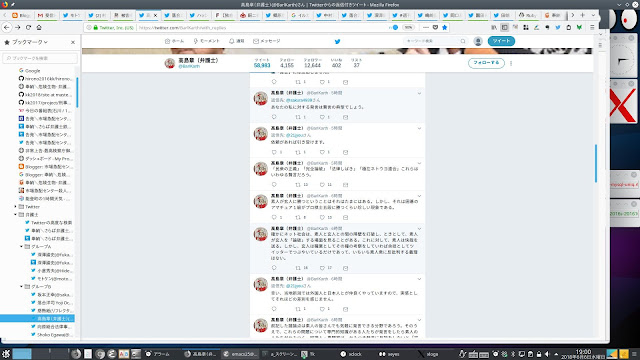The width and height of the screenshot is (640, 360).
Task: Click the green padlock site identity icon
Action: (96, 28)
